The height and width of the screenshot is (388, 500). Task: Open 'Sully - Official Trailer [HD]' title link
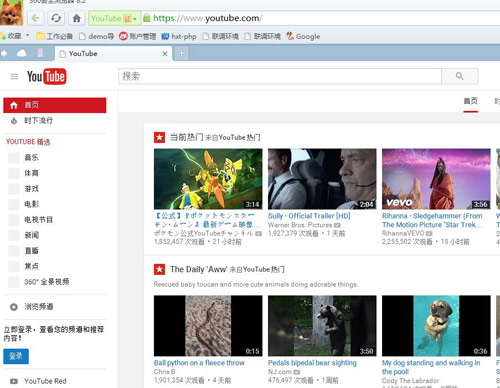309,216
